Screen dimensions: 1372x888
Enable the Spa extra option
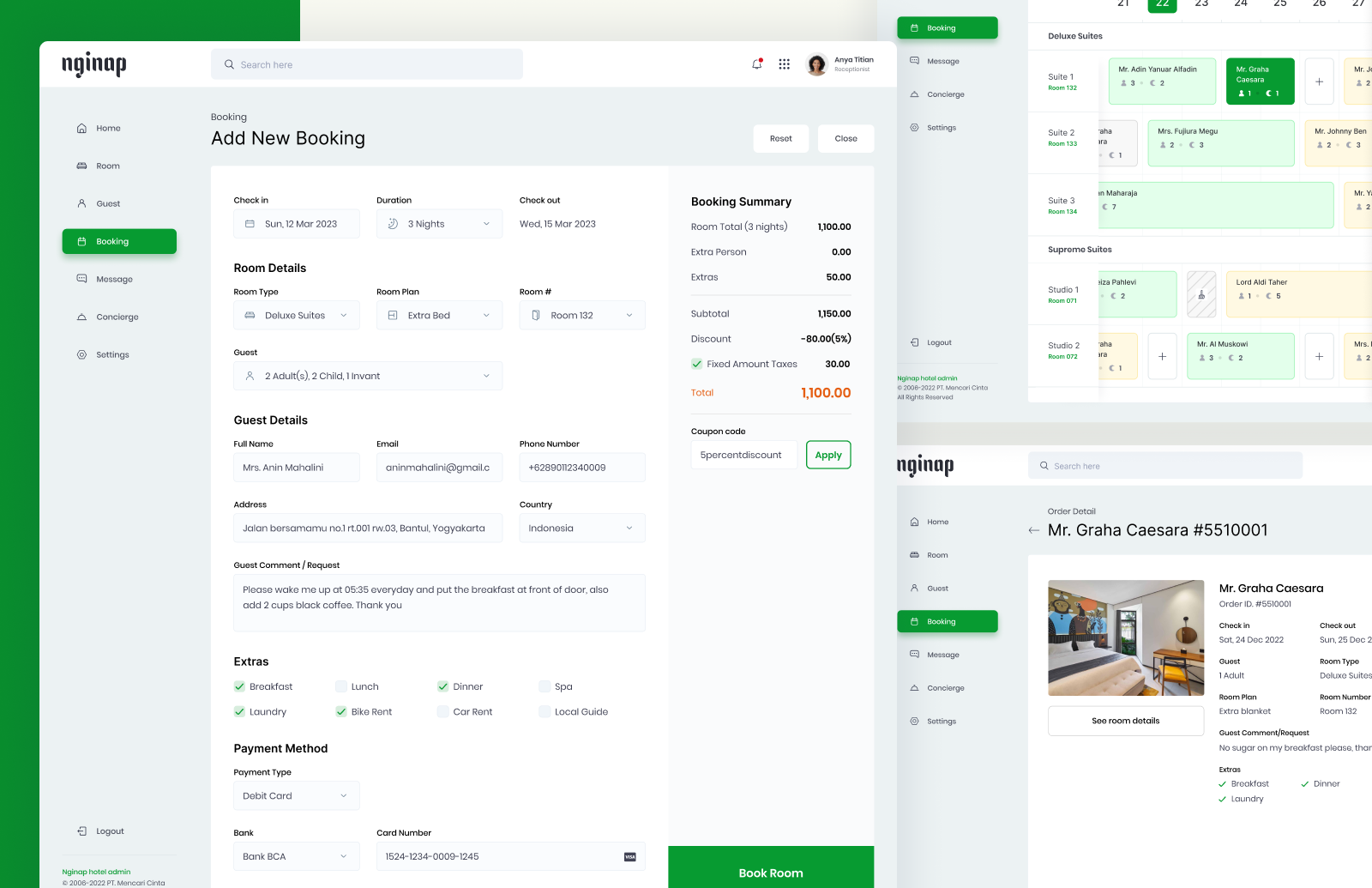coord(545,686)
